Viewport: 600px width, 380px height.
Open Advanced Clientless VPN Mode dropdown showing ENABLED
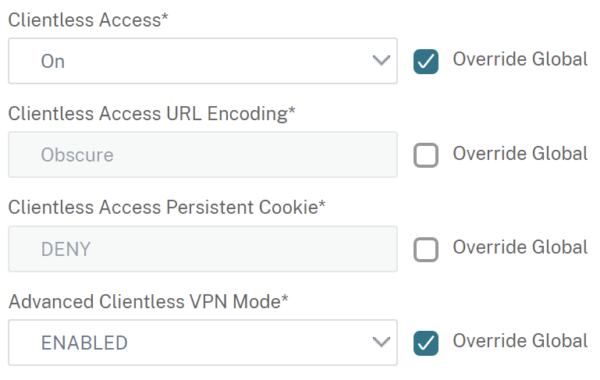click(x=203, y=342)
